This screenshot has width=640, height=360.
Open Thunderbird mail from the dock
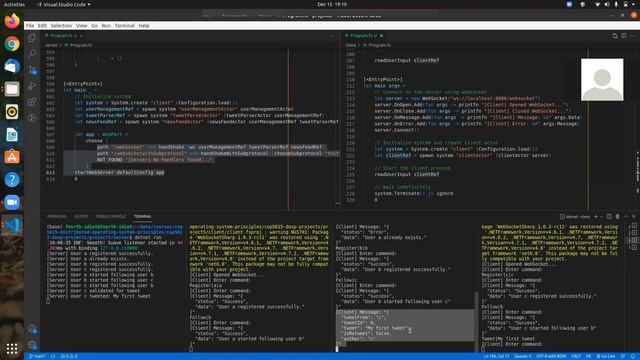(12, 66)
